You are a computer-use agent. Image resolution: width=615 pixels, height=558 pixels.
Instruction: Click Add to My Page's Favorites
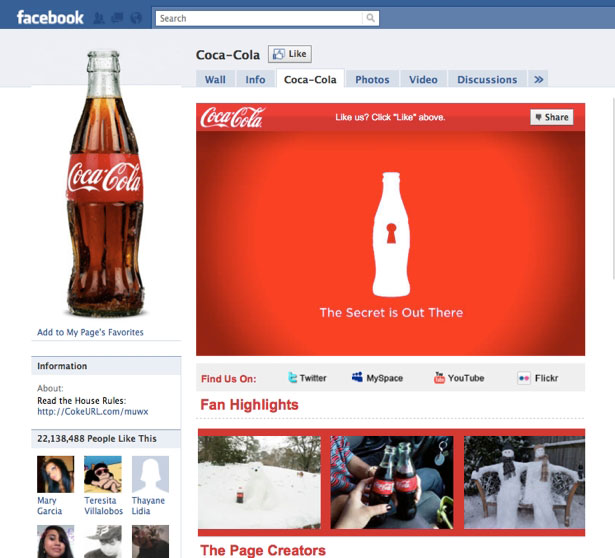point(90,332)
